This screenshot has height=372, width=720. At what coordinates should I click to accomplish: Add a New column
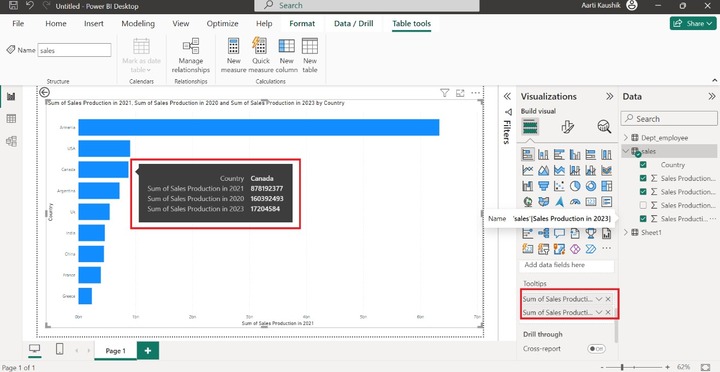point(287,56)
